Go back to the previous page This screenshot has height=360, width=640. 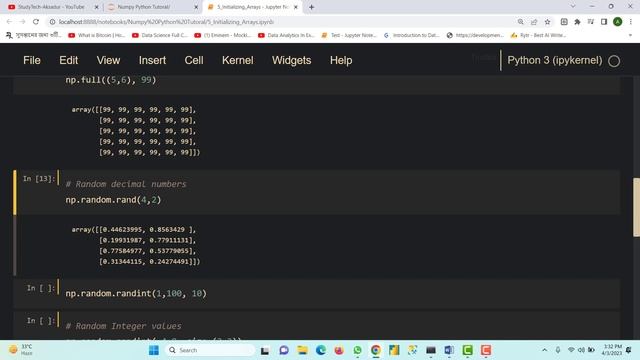coord(9,22)
